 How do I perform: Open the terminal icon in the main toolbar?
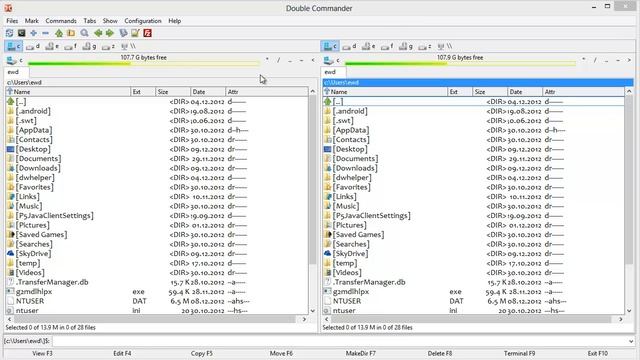tap(21, 33)
